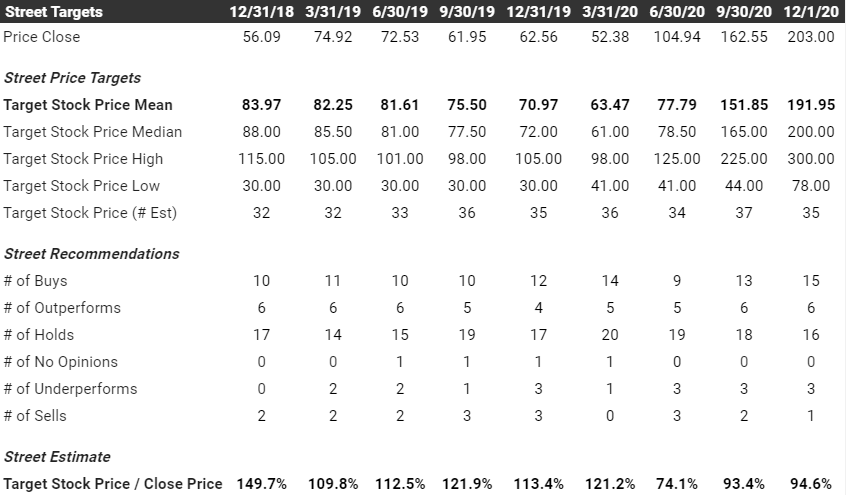Select the Street Recommendations section heading
The height and width of the screenshot is (495, 846).
click(x=92, y=254)
